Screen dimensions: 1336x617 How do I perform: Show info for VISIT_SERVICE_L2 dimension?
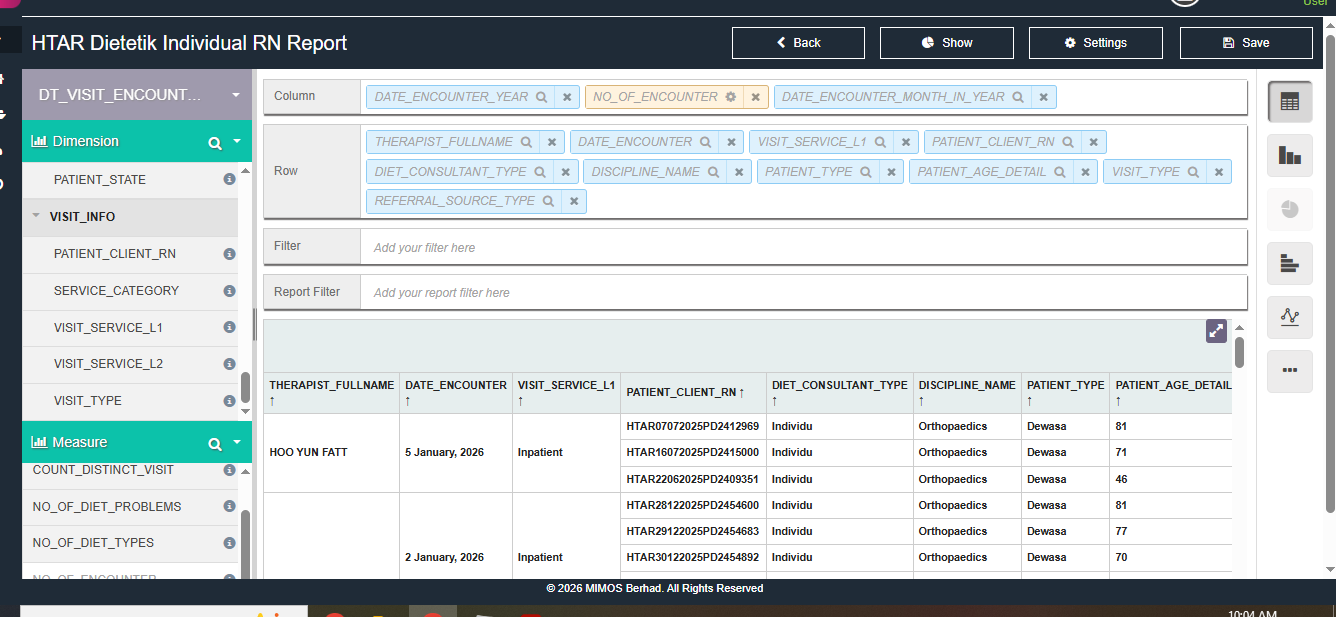coord(229,364)
